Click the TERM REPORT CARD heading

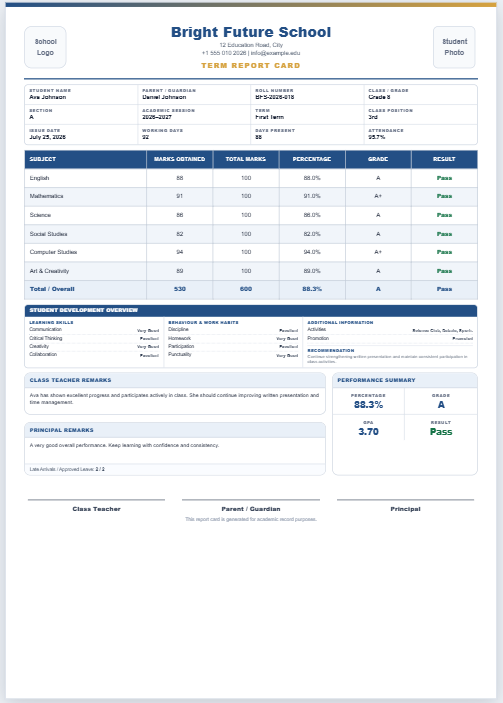pos(251,65)
